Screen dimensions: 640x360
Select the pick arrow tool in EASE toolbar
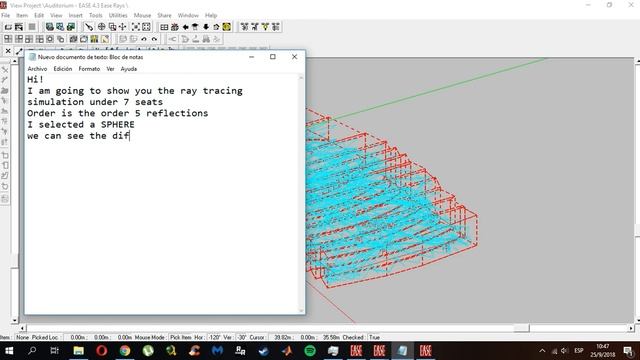pyautogui.click(x=89, y=27)
